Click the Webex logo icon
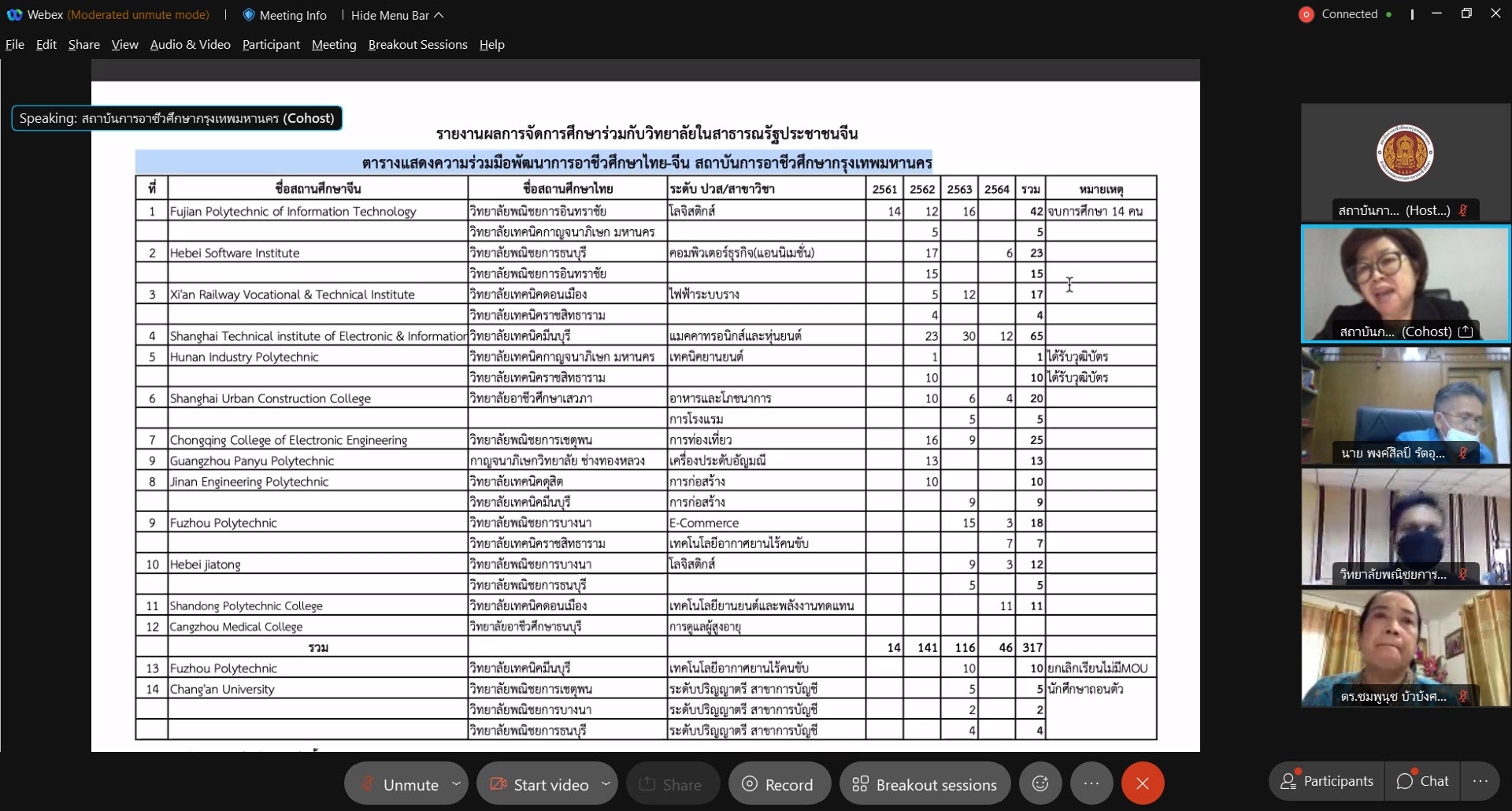Image resolution: width=1512 pixels, height=811 pixels. [14, 15]
